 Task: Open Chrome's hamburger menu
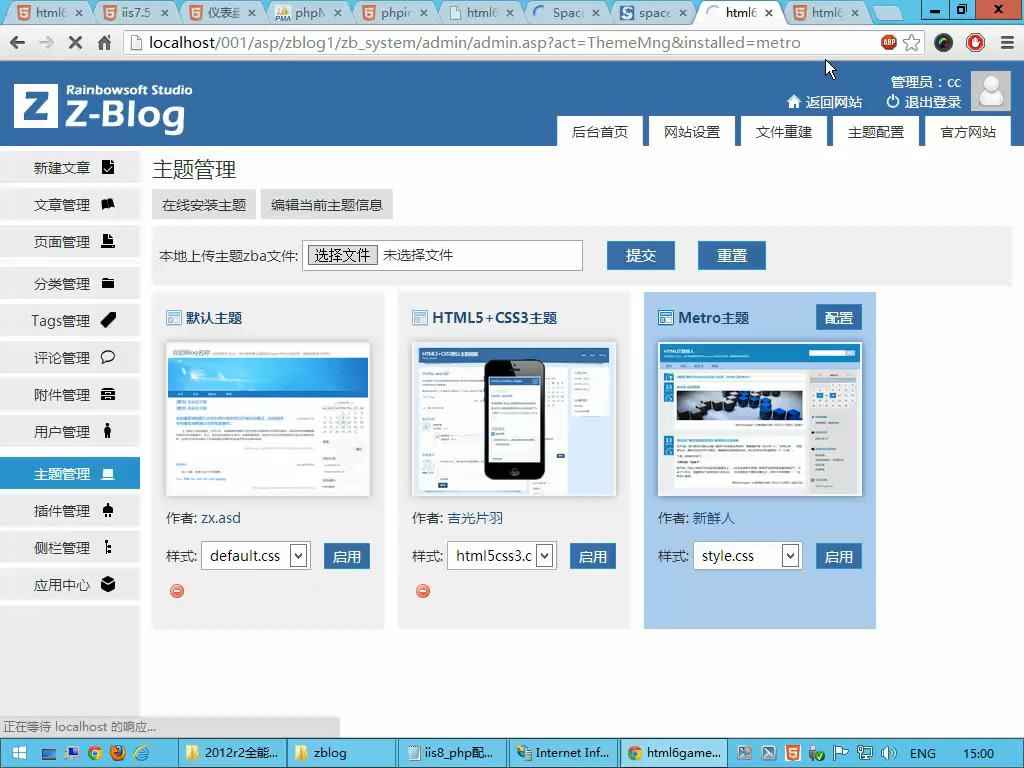tap(1007, 43)
